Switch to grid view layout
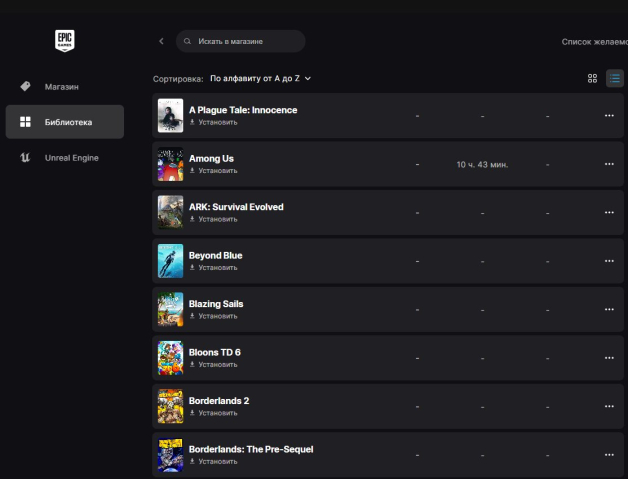Viewport: 628px width, 479px height. 592,78
